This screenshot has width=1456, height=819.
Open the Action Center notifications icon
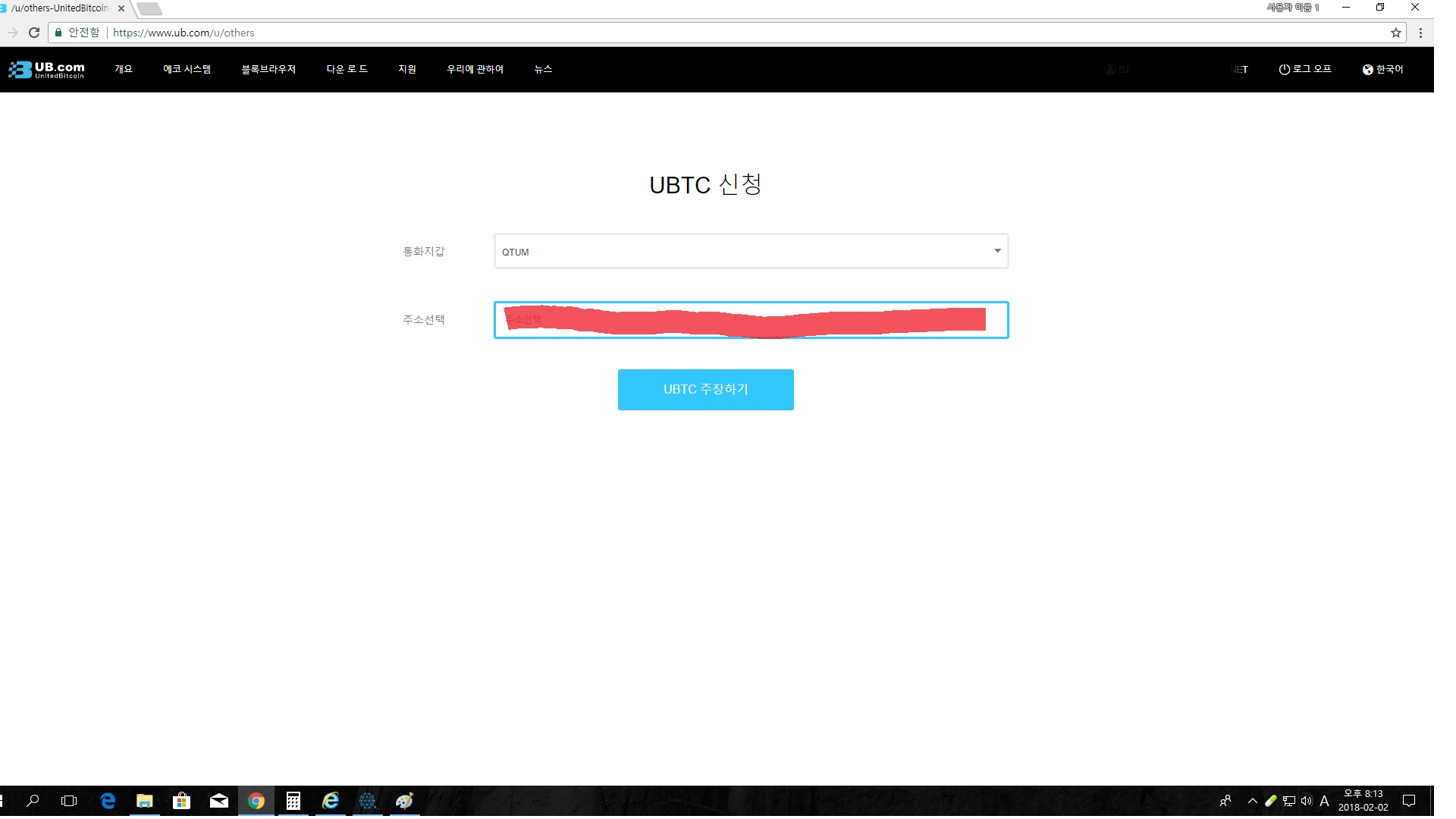click(1409, 801)
